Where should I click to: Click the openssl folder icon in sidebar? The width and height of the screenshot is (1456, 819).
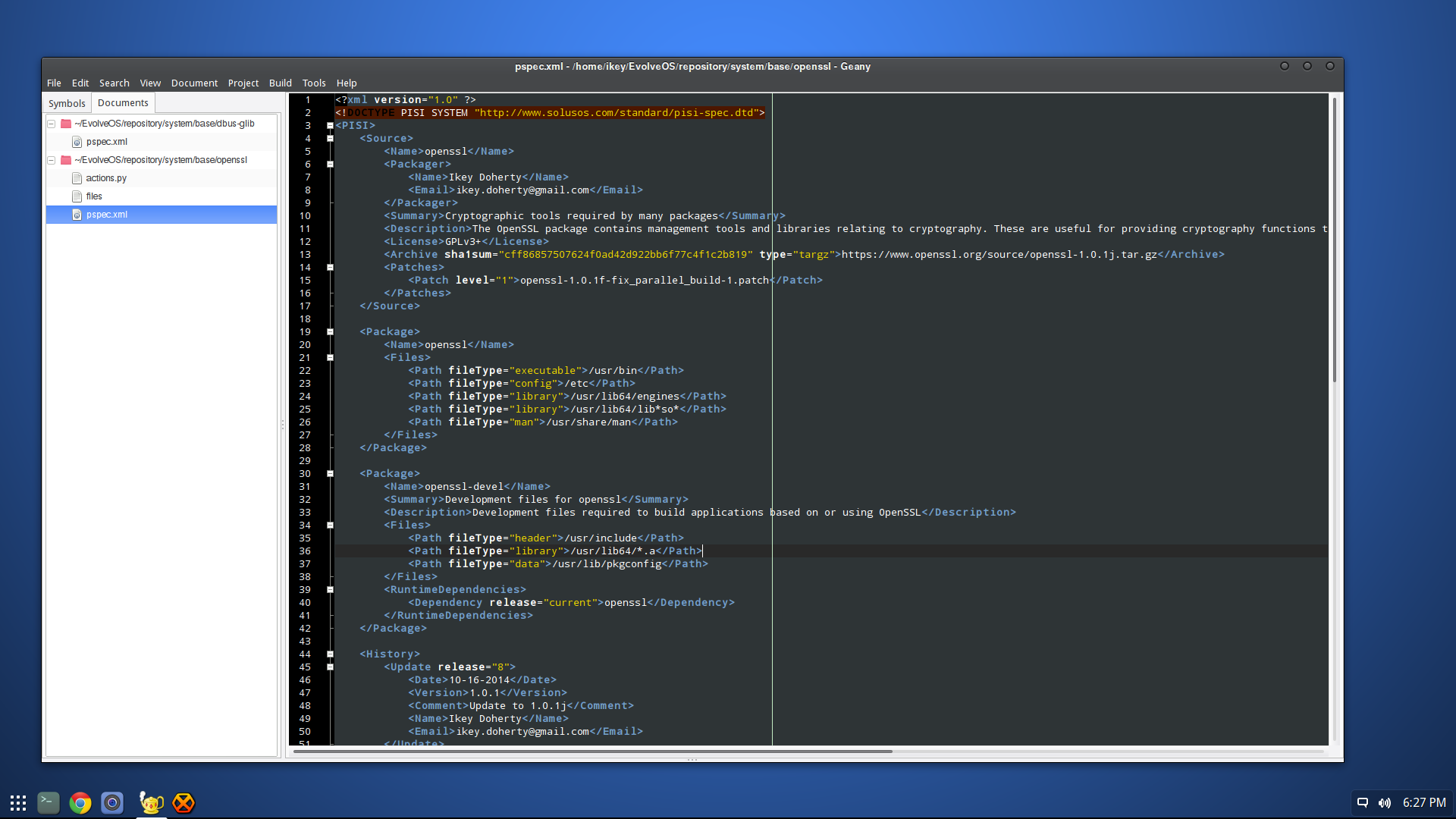click(x=66, y=160)
